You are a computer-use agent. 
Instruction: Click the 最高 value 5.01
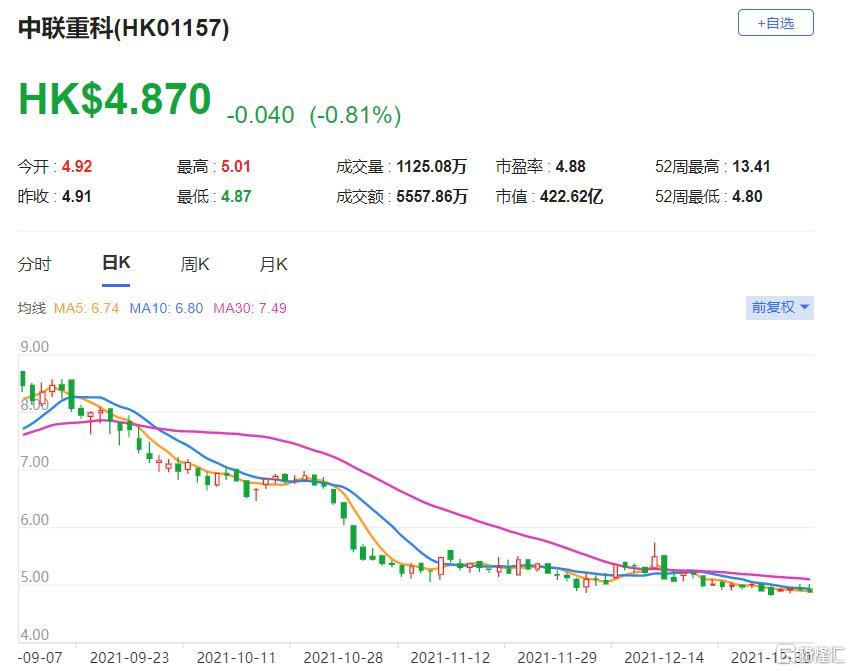(x=236, y=166)
